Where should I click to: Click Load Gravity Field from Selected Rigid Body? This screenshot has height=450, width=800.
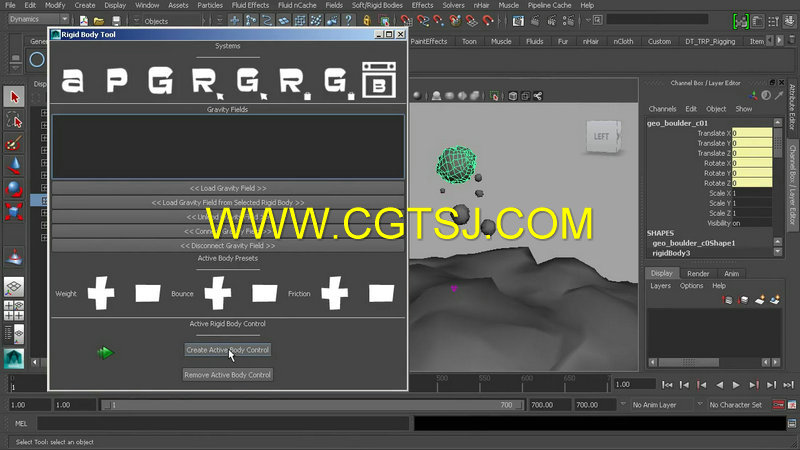coord(228,203)
